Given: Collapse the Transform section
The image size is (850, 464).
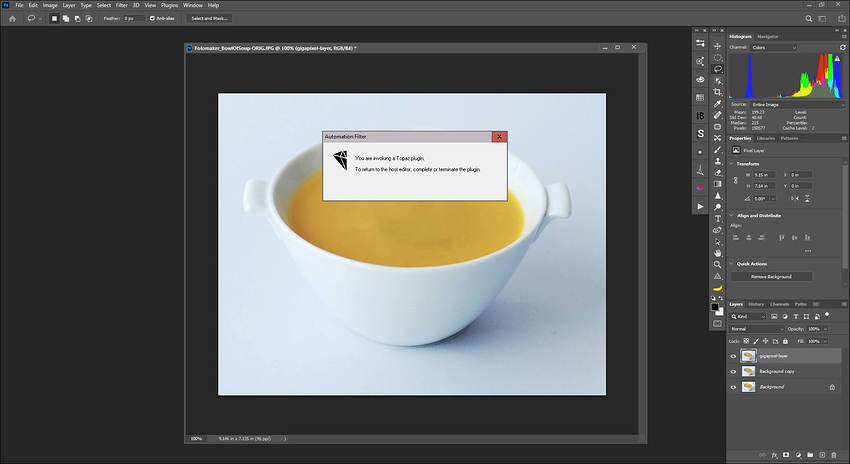Looking at the screenshot, I should (x=731, y=164).
